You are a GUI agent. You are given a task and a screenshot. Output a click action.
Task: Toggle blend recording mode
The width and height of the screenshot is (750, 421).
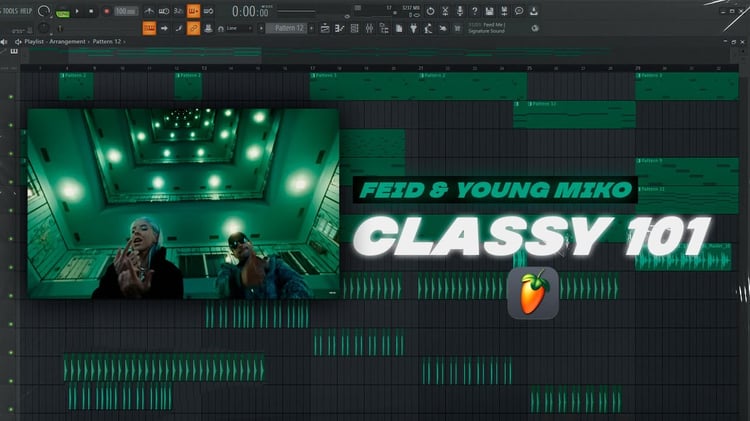click(x=209, y=11)
